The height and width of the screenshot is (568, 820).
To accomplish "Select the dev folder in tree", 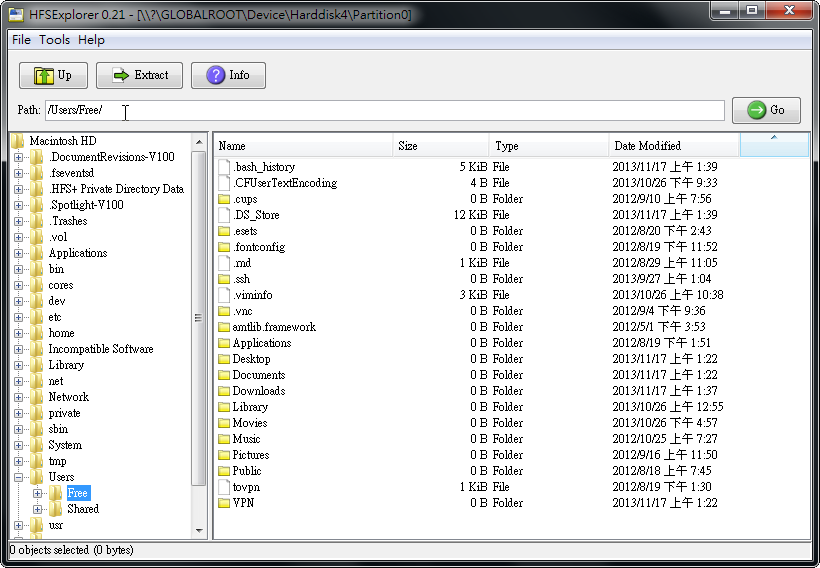I will (x=57, y=301).
